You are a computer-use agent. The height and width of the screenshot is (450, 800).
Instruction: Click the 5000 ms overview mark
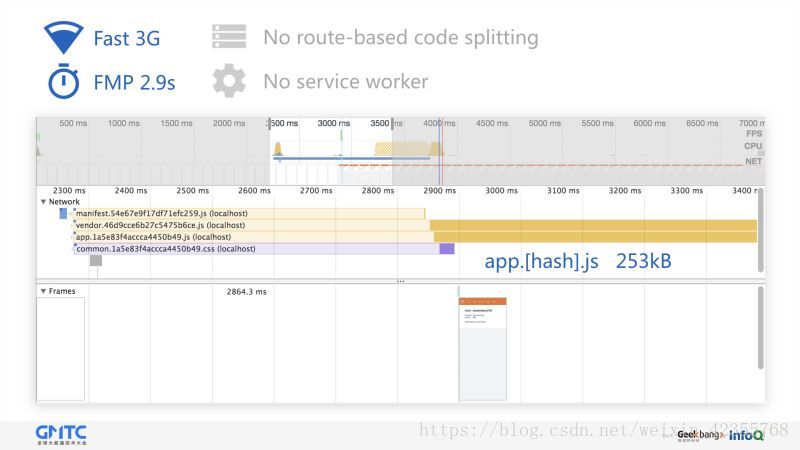tap(544, 123)
